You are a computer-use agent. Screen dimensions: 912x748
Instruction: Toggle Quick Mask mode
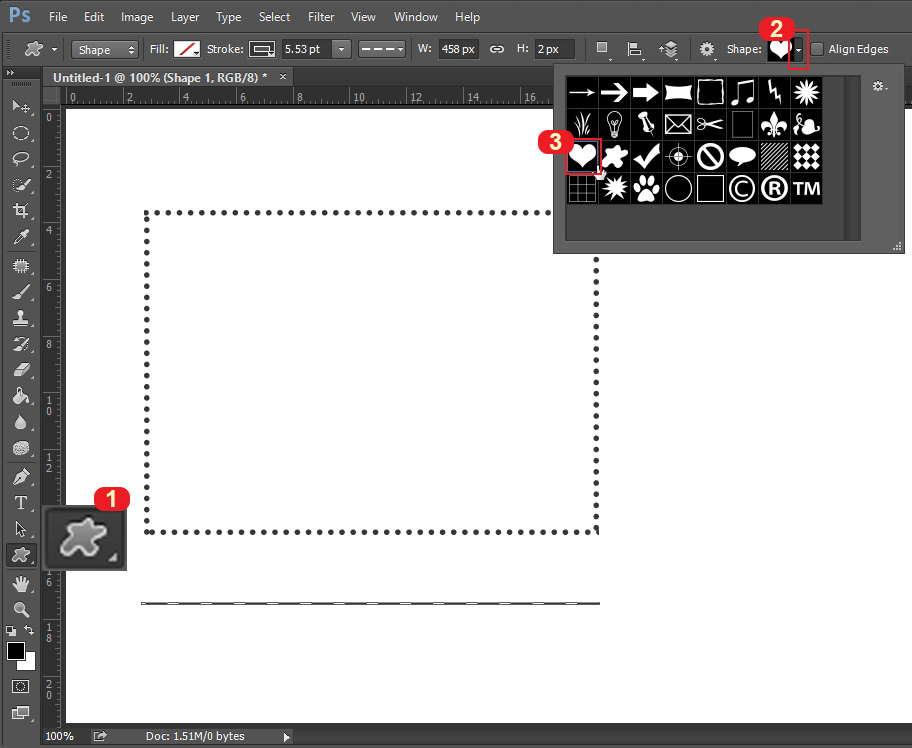(x=20, y=686)
